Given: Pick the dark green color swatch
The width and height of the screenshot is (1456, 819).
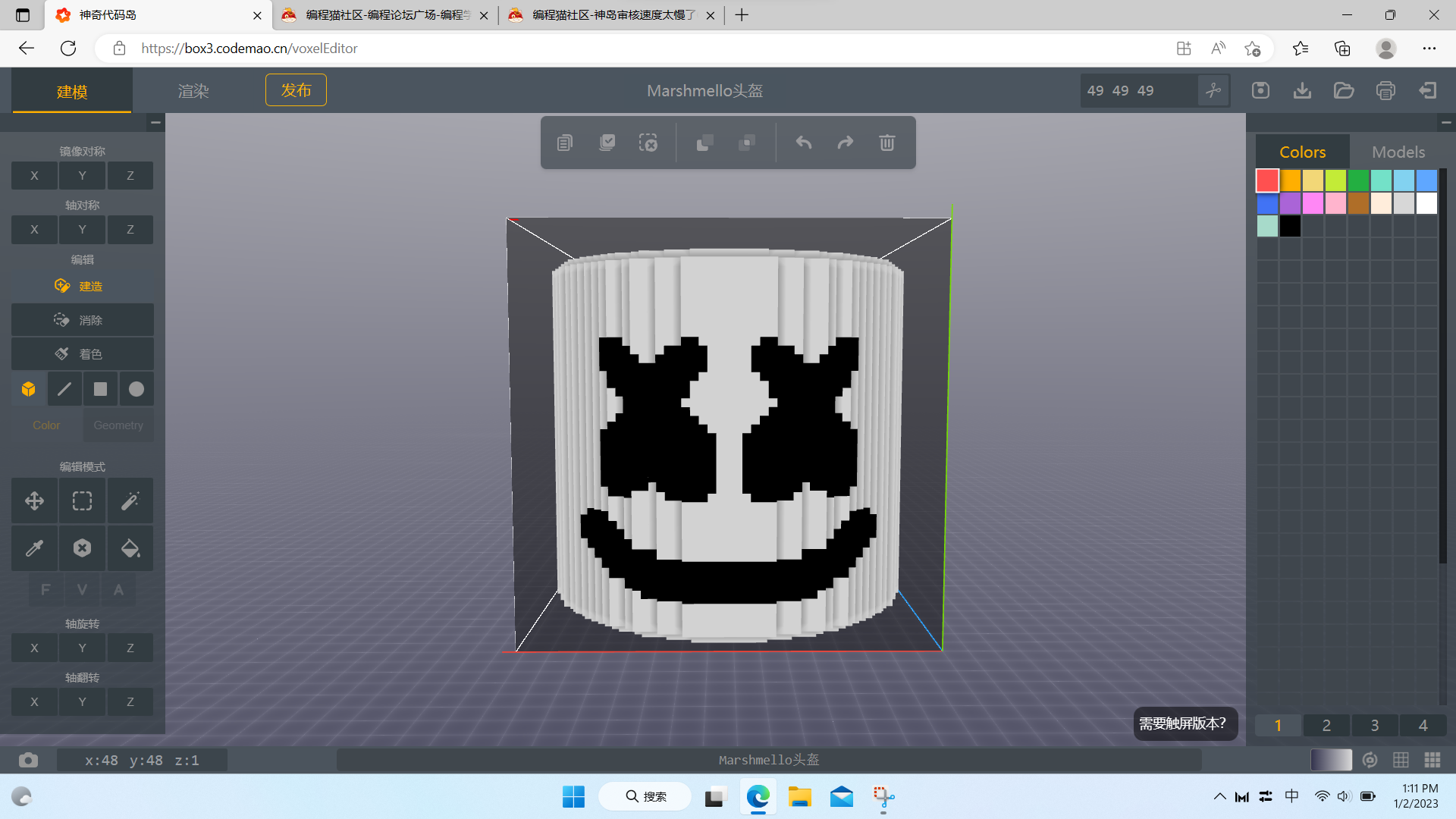Looking at the screenshot, I should click(x=1358, y=180).
